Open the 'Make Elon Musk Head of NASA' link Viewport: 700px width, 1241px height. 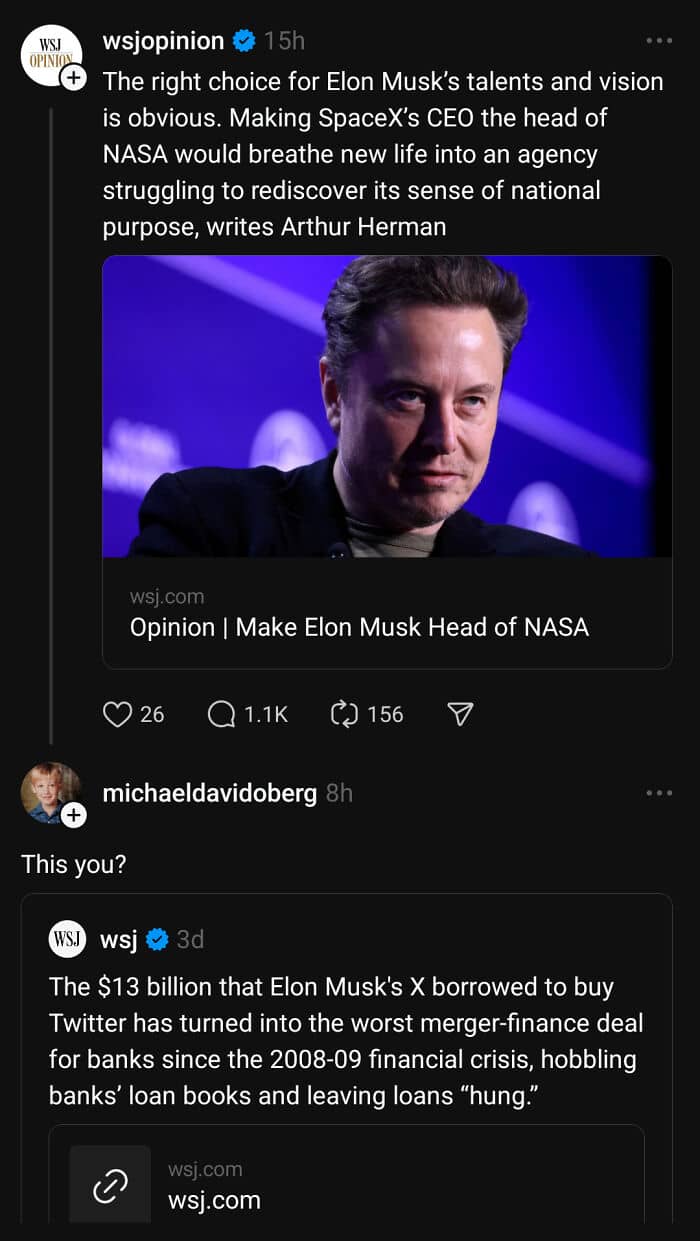[359, 627]
